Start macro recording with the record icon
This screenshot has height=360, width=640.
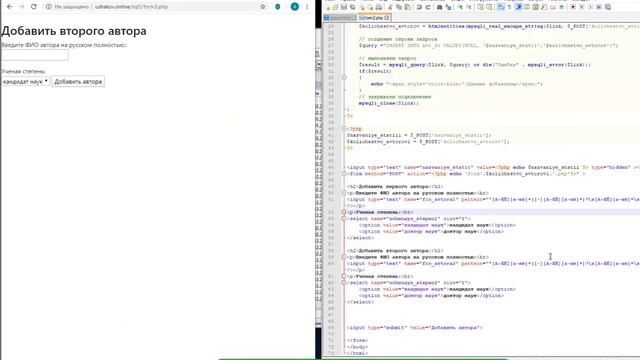click(573, 7)
